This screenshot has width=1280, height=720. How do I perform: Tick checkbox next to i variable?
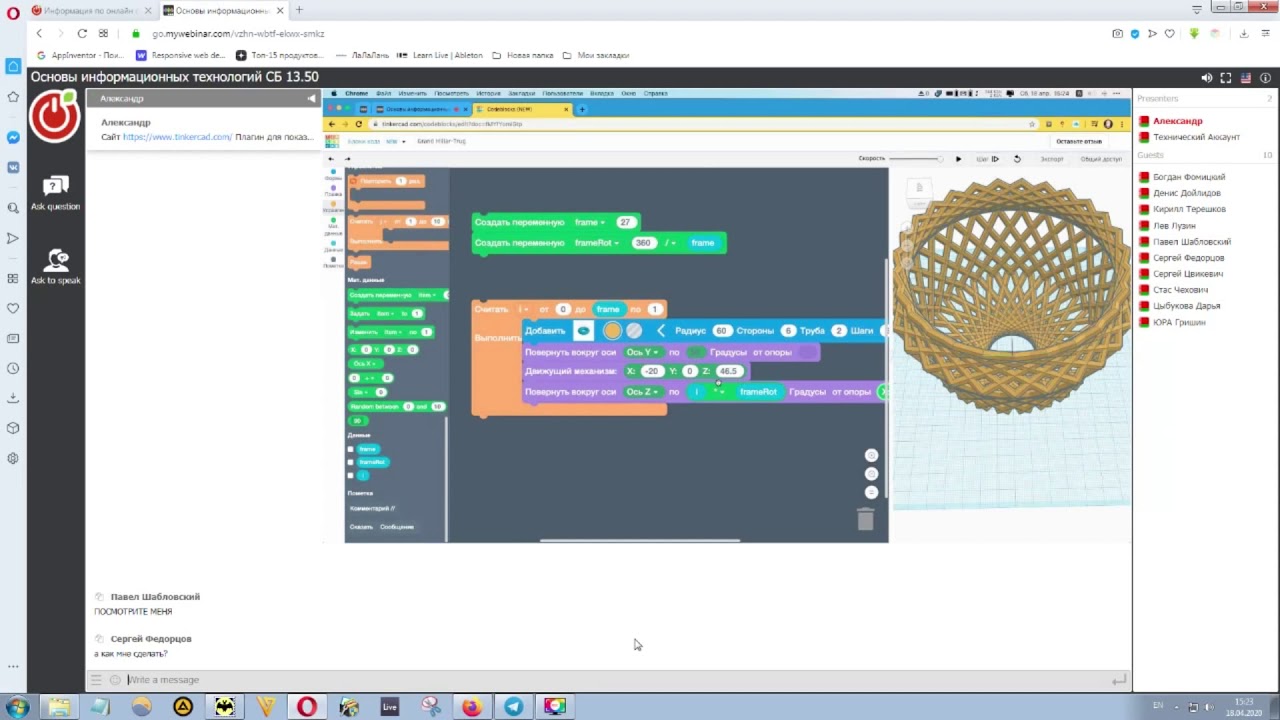pyautogui.click(x=350, y=475)
